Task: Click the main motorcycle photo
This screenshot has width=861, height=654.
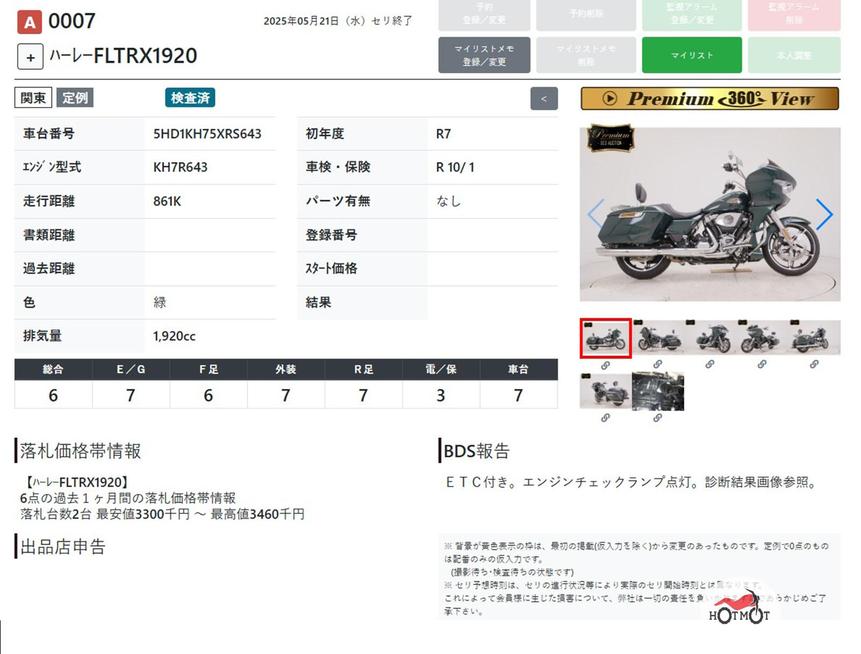Action: [x=709, y=214]
